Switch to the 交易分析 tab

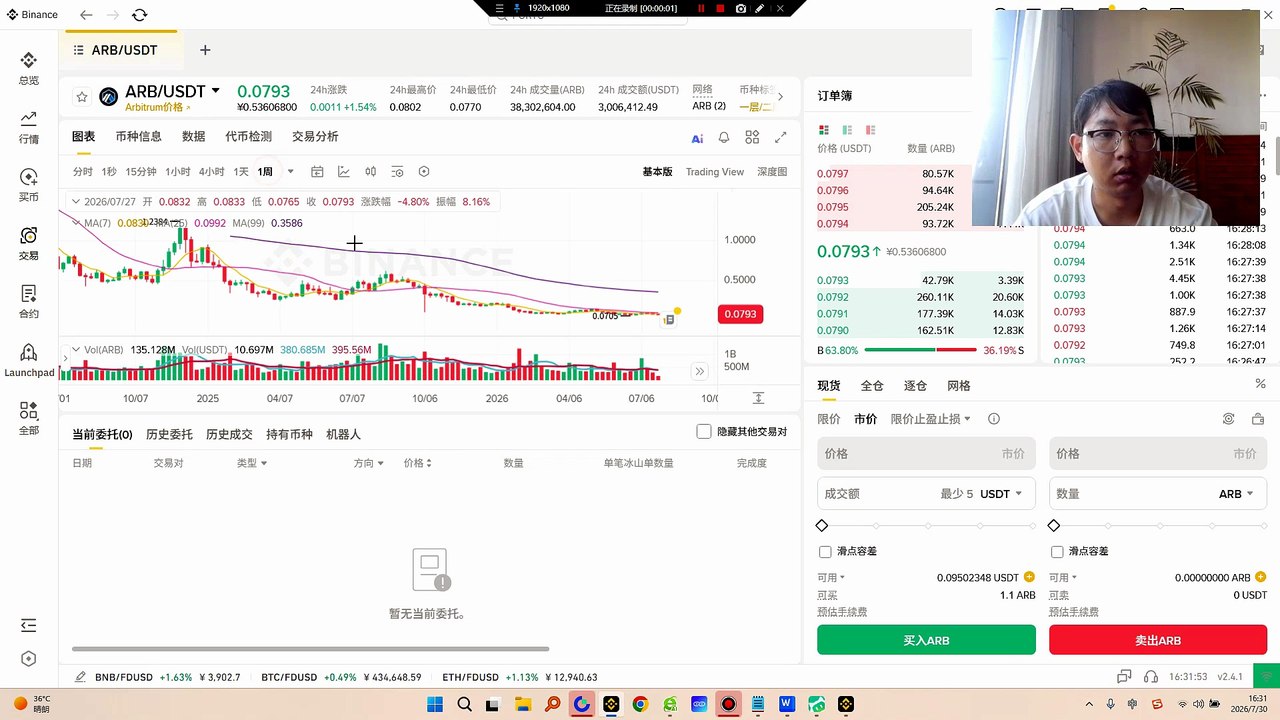pos(315,137)
